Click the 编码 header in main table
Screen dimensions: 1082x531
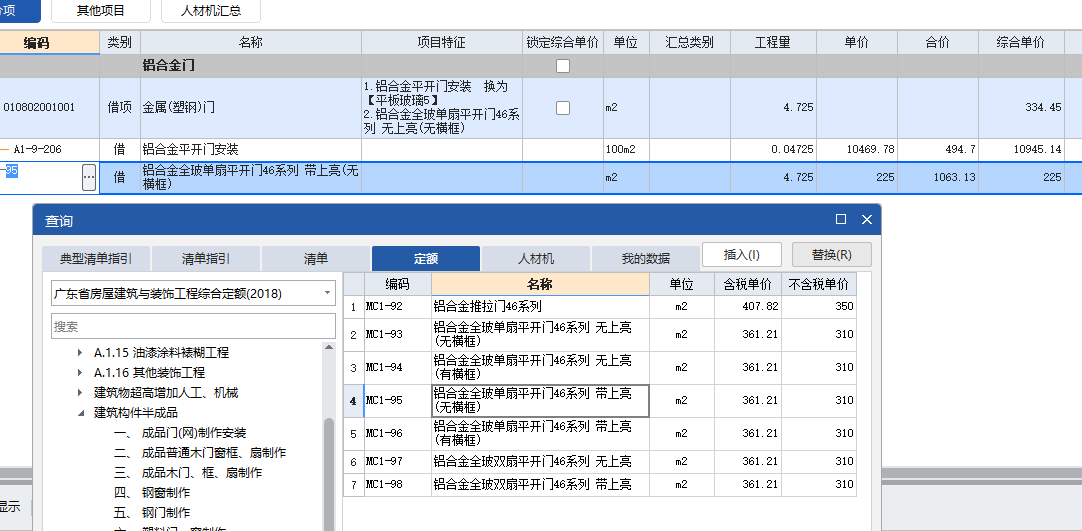[x=50, y=43]
